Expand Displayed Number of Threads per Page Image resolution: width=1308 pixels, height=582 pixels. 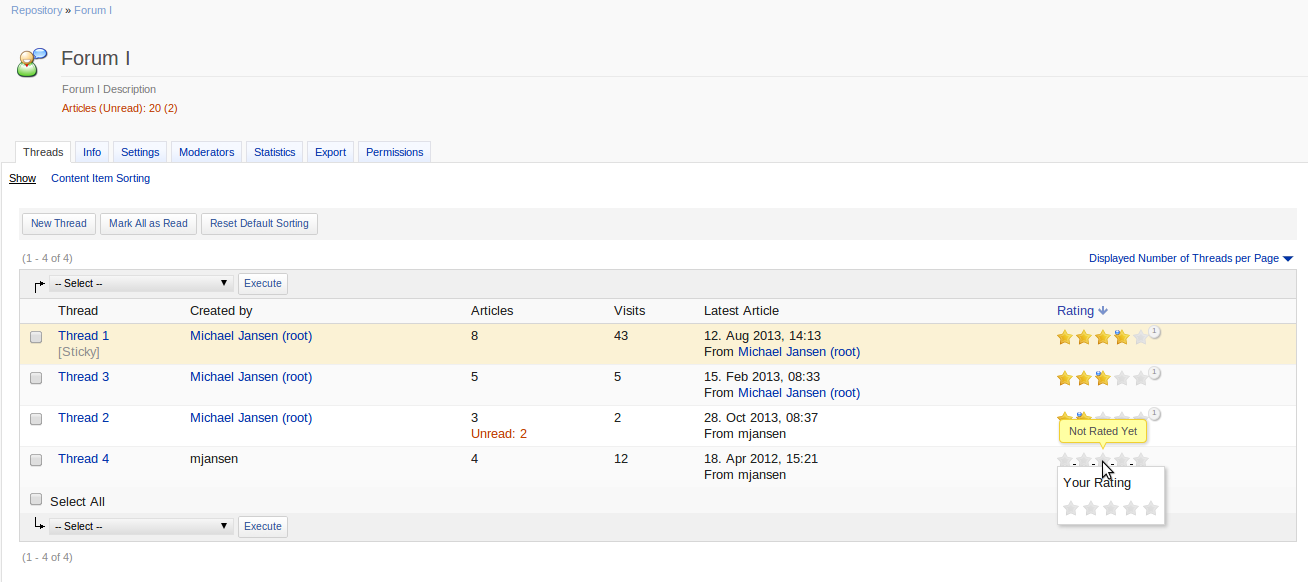(x=1190, y=258)
